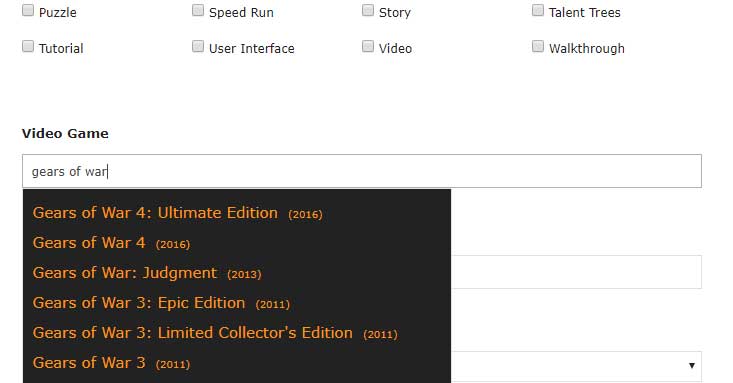Image resolution: width=733 pixels, height=383 pixels.
Task: Toggle the User Interface checkbox
Action: point(198,47)
